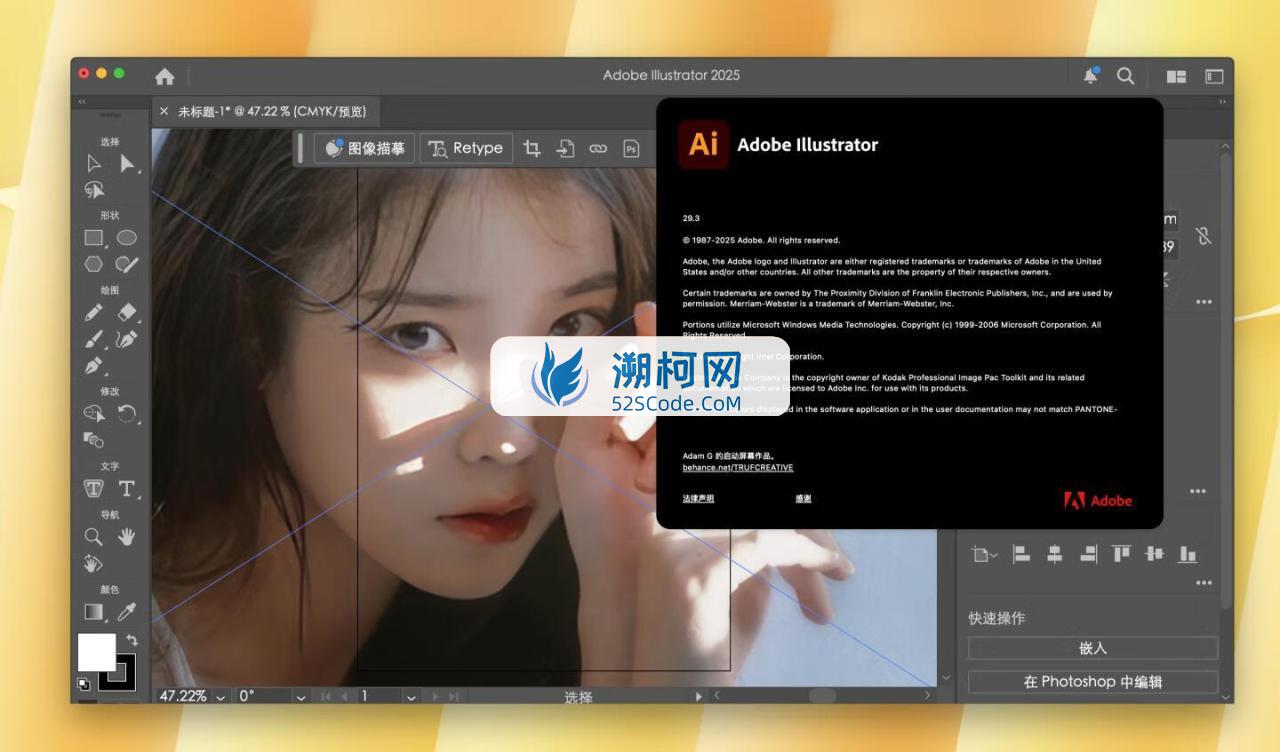Click the Ps edit icon in taskbar
The image size is (1280, 752).
631,148
